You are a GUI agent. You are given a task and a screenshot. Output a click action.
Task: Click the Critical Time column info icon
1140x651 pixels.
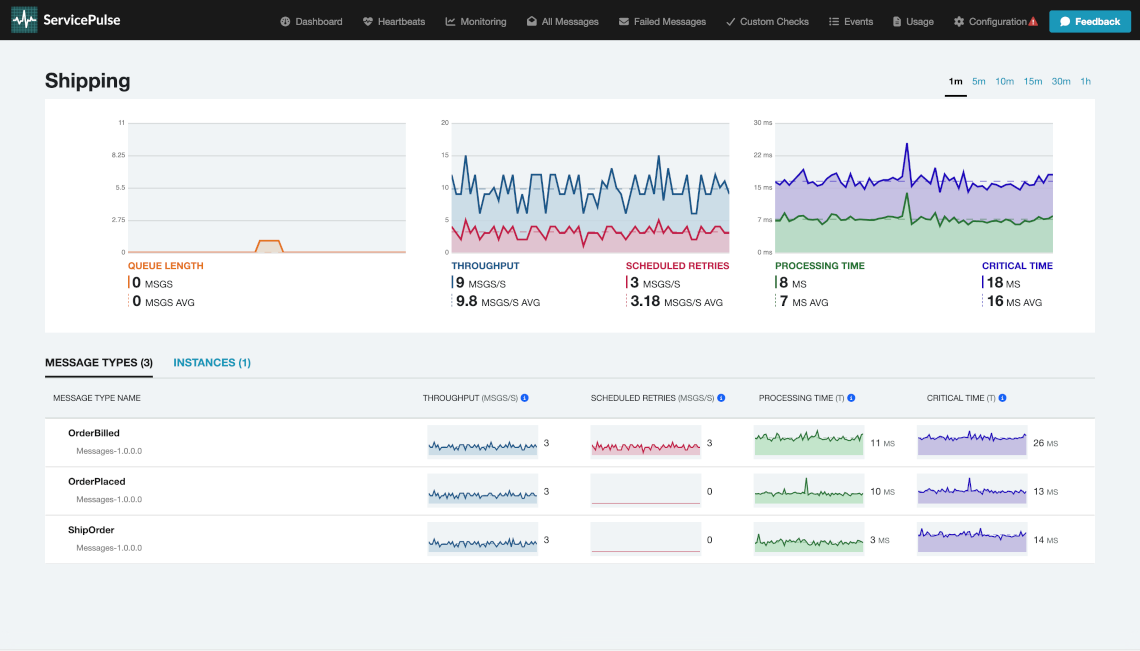[1002, 398]
